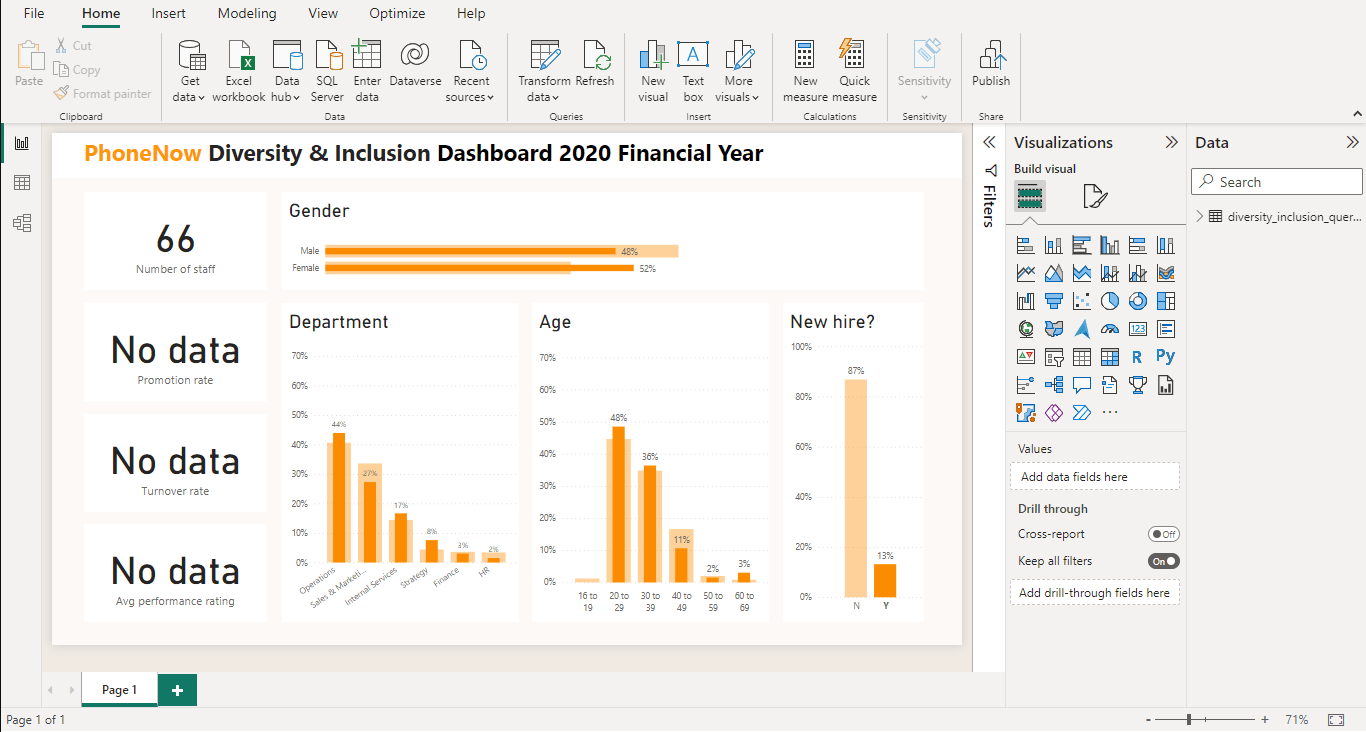
Task: Open the Optimize ribbon tab
Action: coord(397,13)
